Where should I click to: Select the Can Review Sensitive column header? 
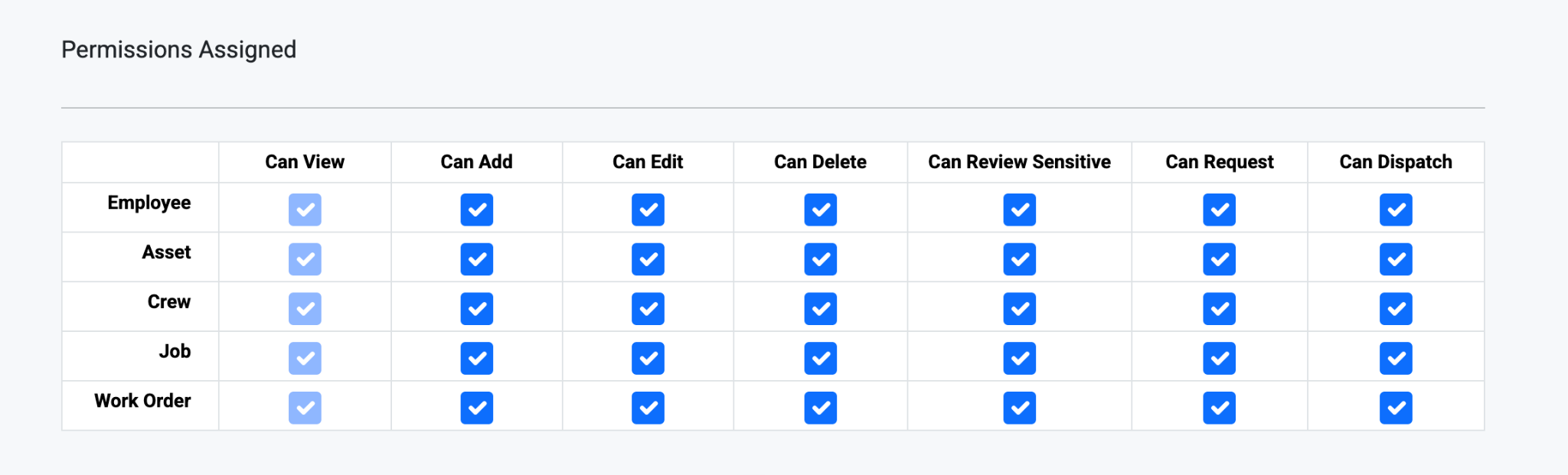[x=1019, y=162]
